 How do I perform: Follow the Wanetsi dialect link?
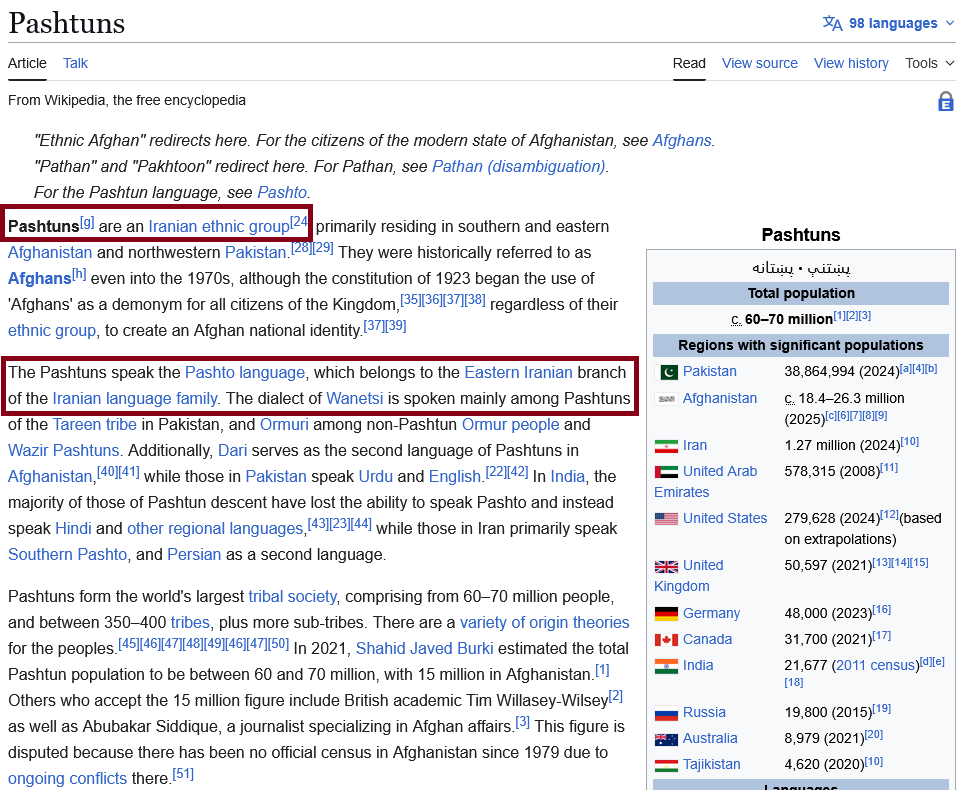[354, 398]
